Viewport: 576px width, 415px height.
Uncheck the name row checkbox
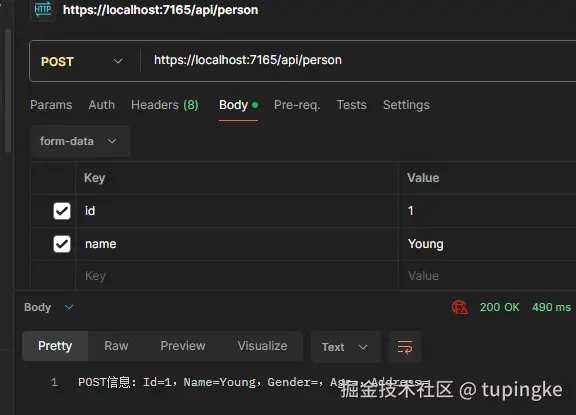pyautogui.click(x=62, y=244)
